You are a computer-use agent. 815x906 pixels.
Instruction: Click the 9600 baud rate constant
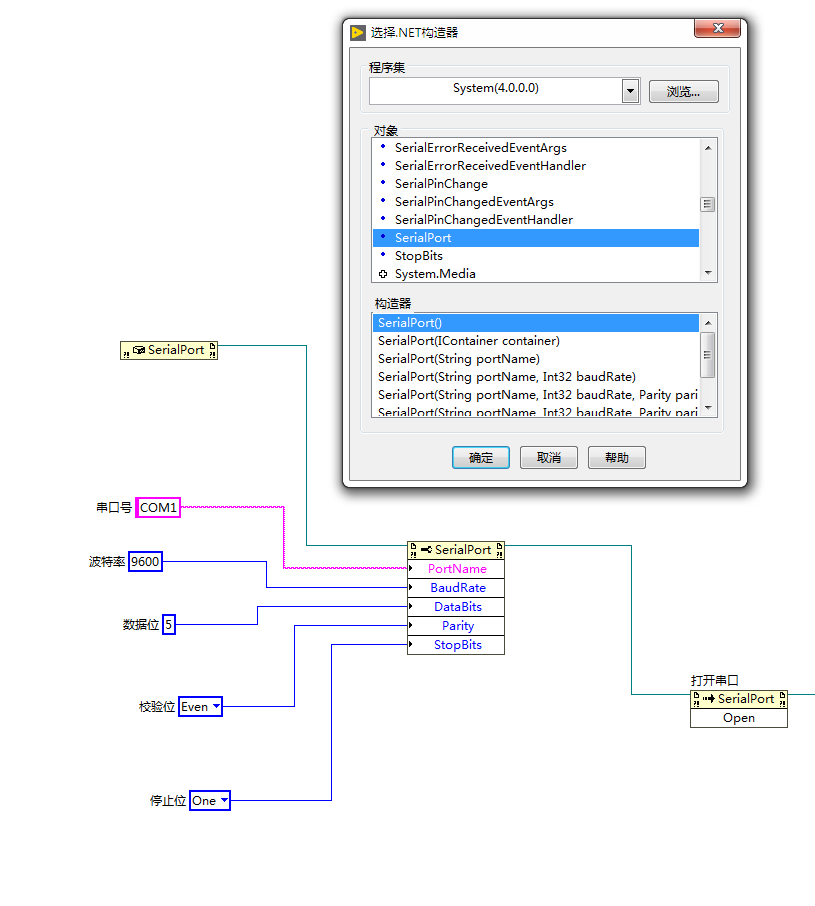(x=145, y=562)
